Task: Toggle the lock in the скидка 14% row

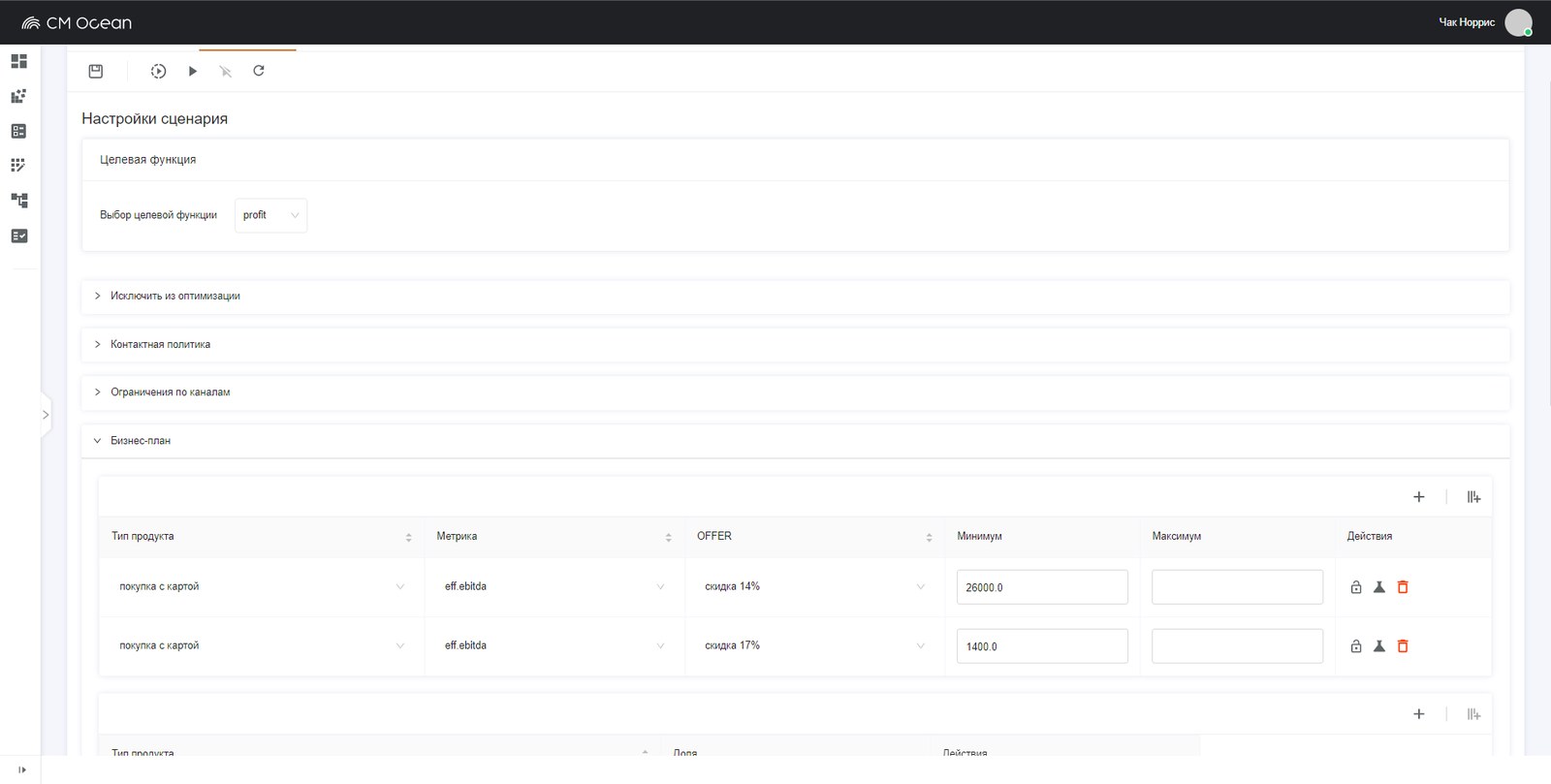Action: coord(1356,587)
